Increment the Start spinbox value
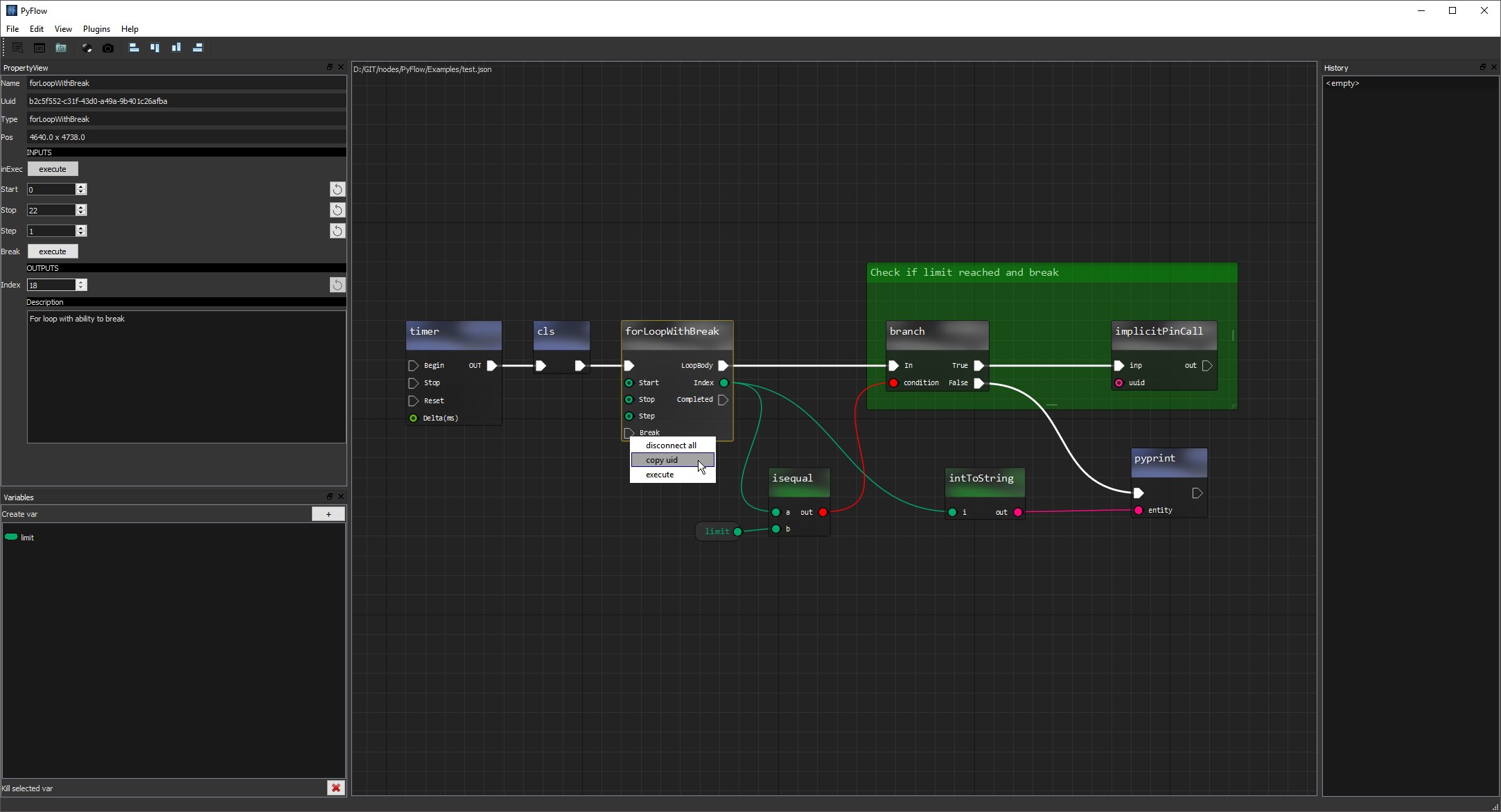 point(81,186)
